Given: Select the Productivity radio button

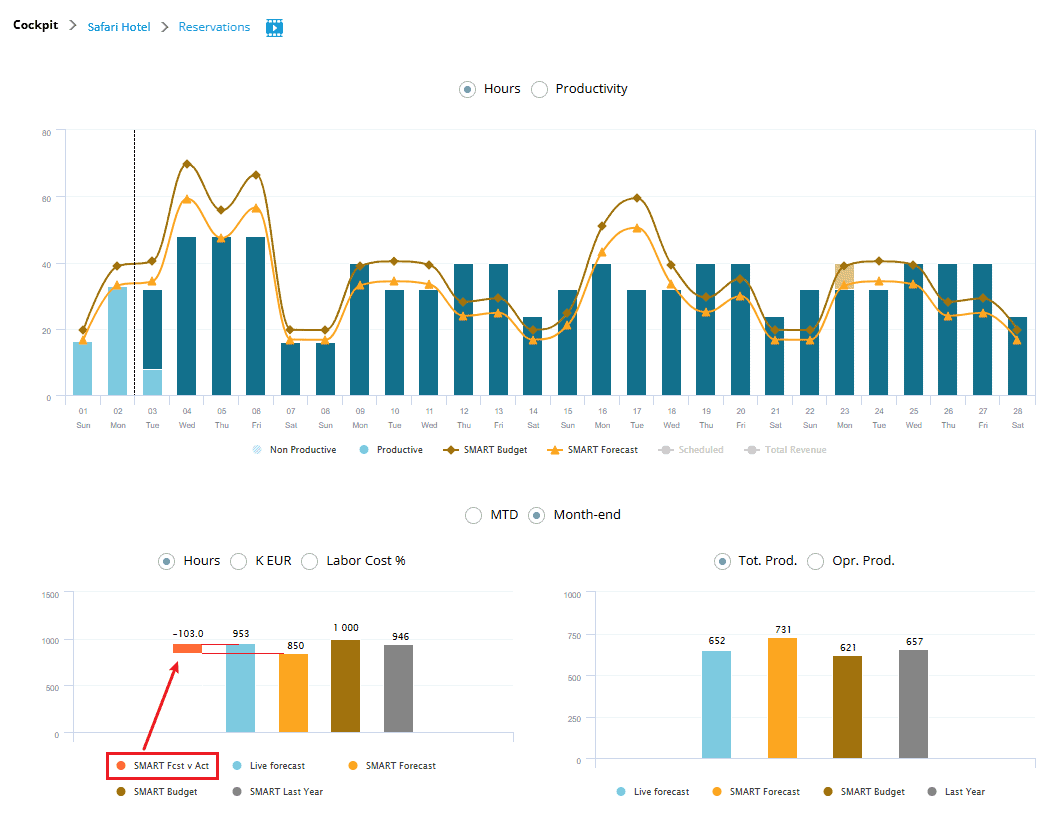Looking at the screenshot, I should (x=540, y=89).
